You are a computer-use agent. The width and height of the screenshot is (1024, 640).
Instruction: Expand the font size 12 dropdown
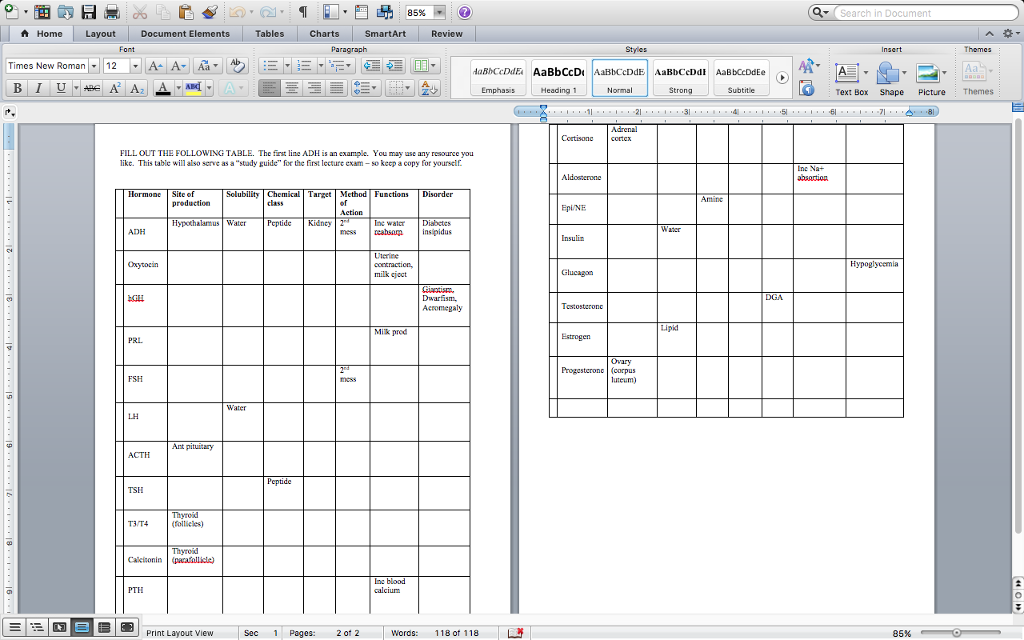tap(137, 66)
